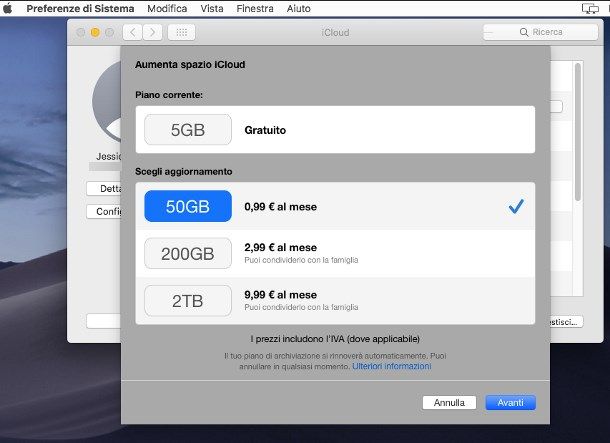This screenshot has height=443, width=610.
Task: Minimize the iCloud window with yellow button
Action: click(x=95, y=32)
